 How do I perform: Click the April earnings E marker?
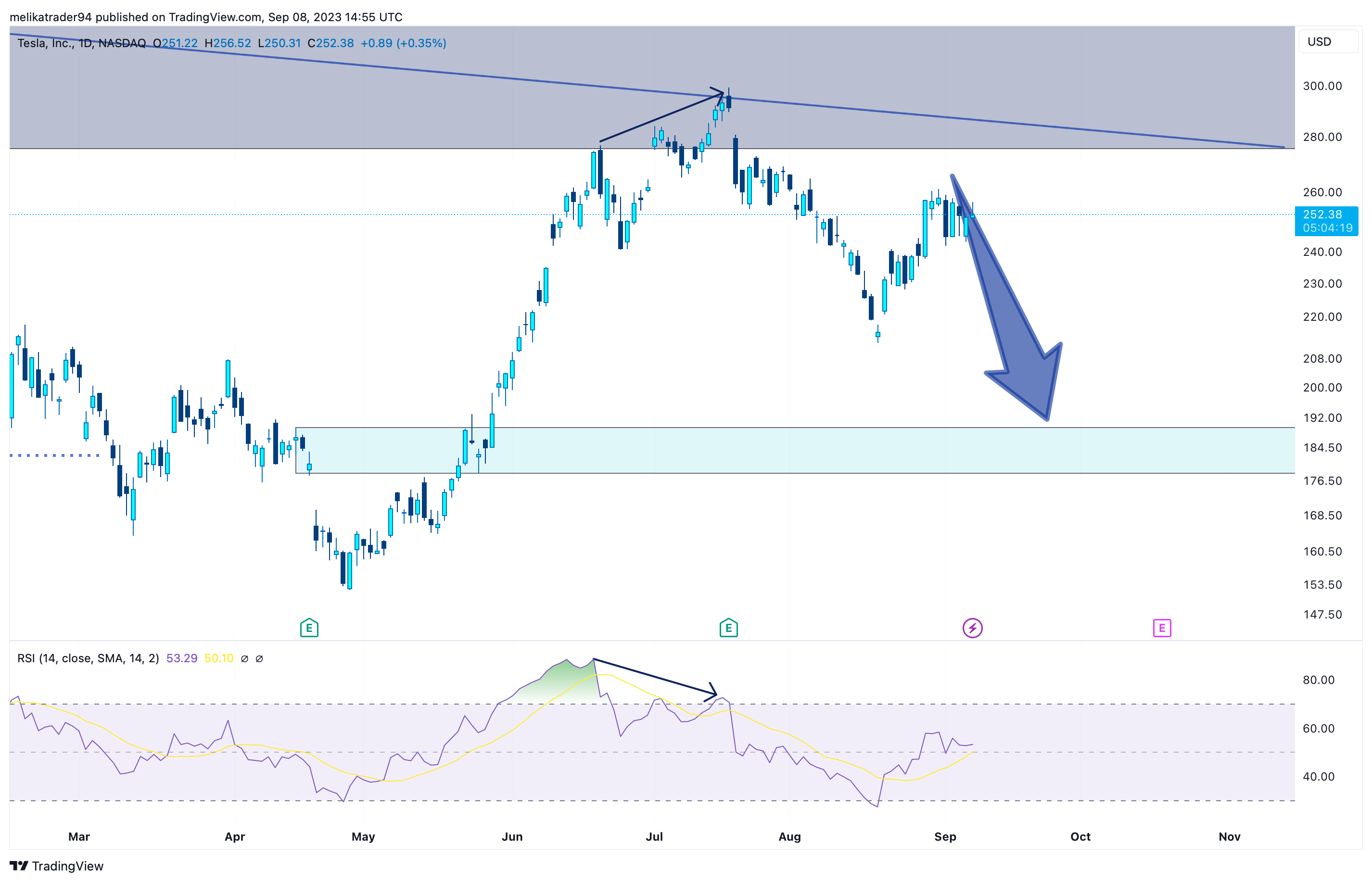[x=309, y=628]
